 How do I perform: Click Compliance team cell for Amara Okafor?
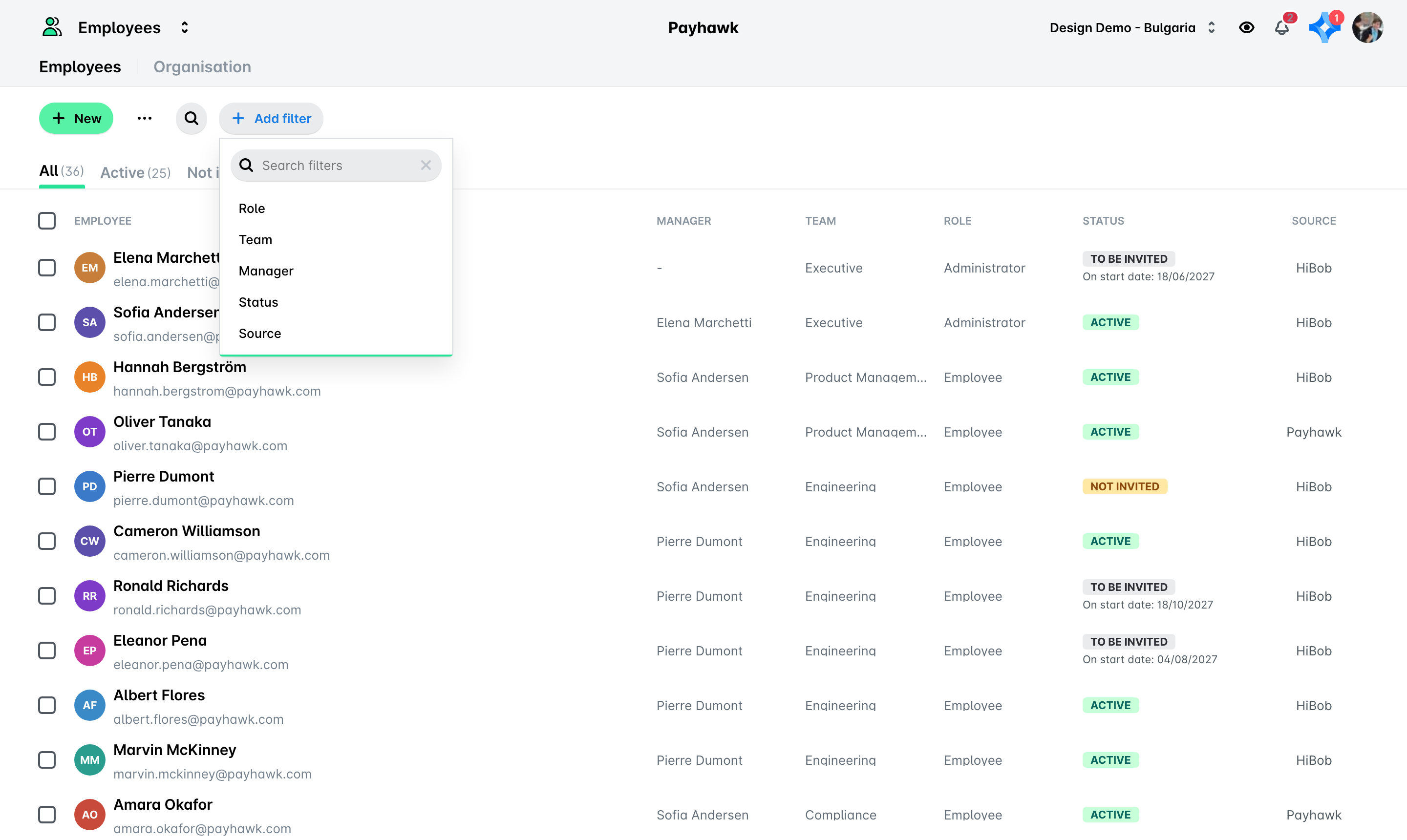pyautogui.click(x=840, y=815)
